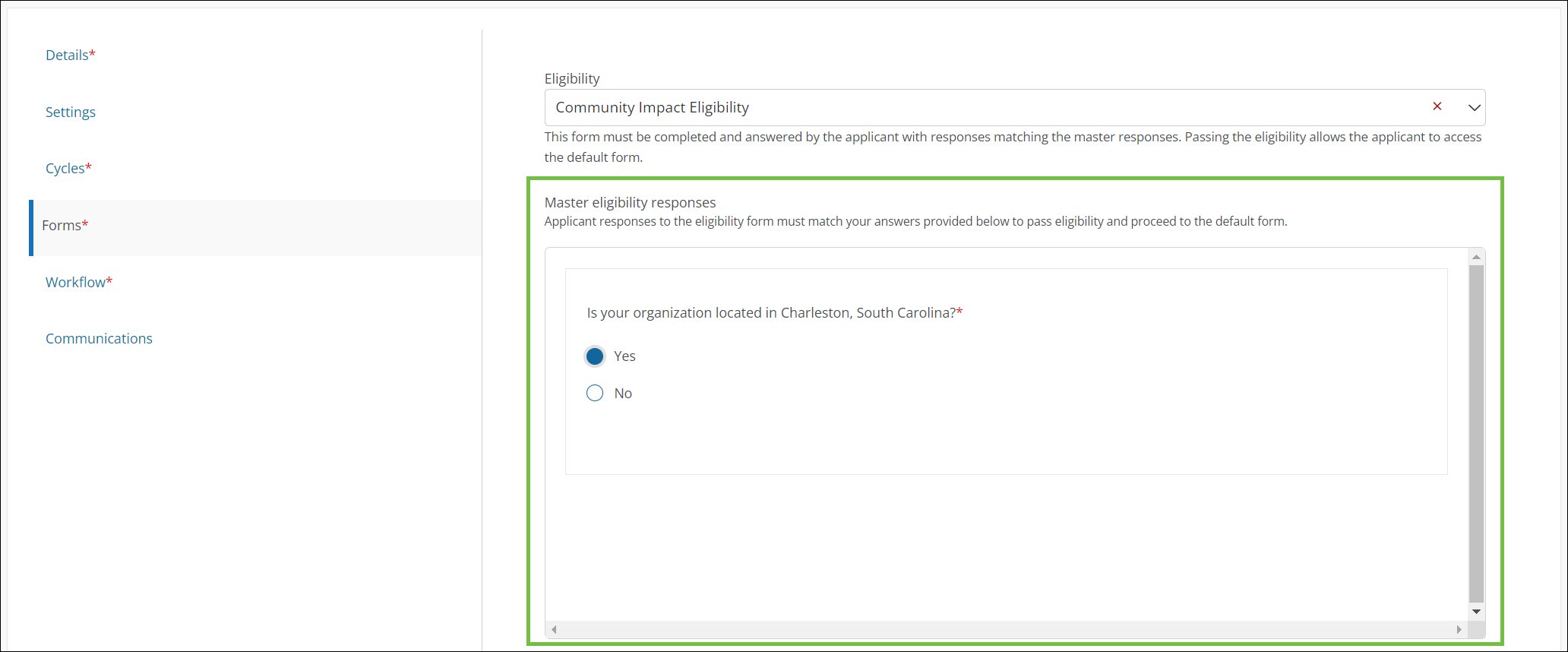1568x652 pixels.
Task: Click the 'This form must be completed' help text
Action: (x=1013, y=147)
